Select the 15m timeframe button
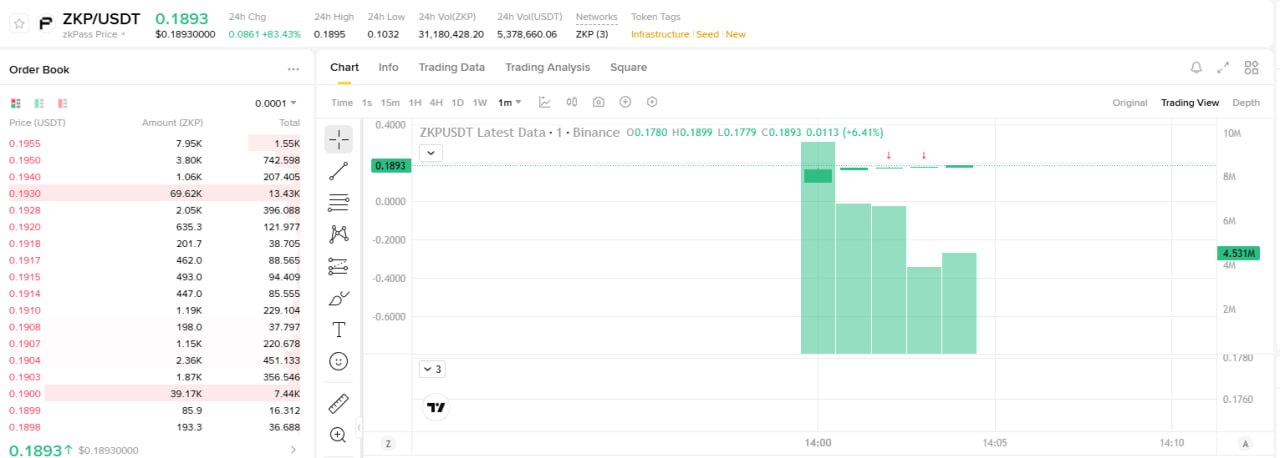Viewport: 1280px width, 458px height. click(x=390, y=103)
